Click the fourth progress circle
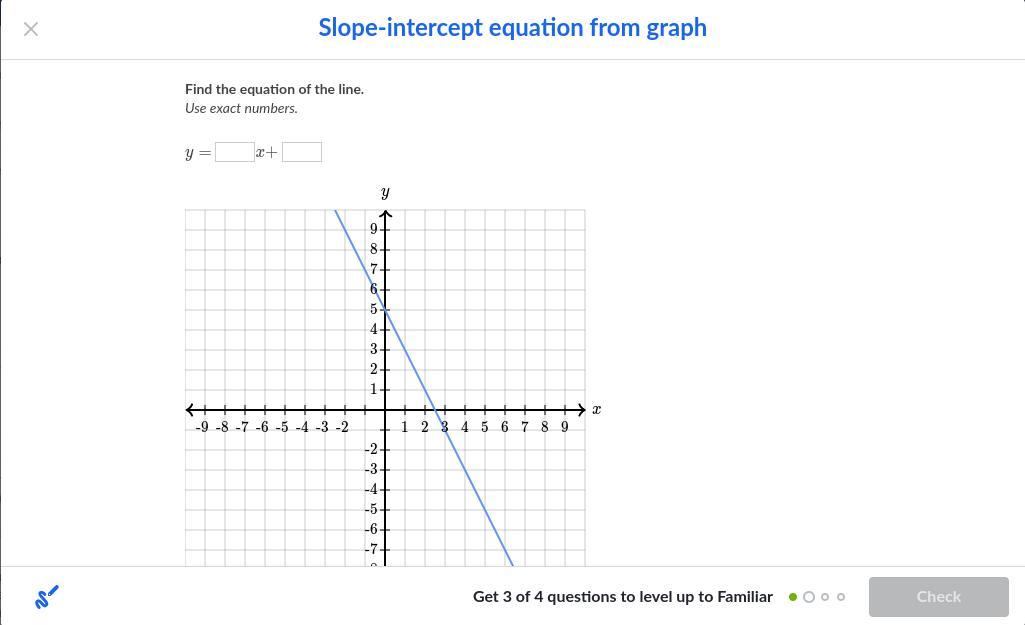The width and height of the screenshot is (1025, 625). point(841,597)
